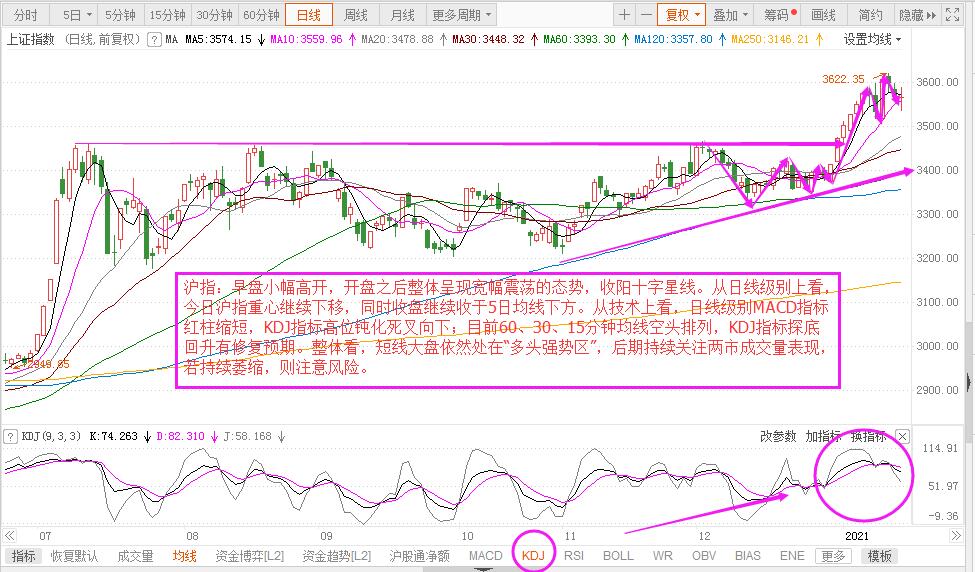Switch to 60分钟 period tab

[261, 15]
